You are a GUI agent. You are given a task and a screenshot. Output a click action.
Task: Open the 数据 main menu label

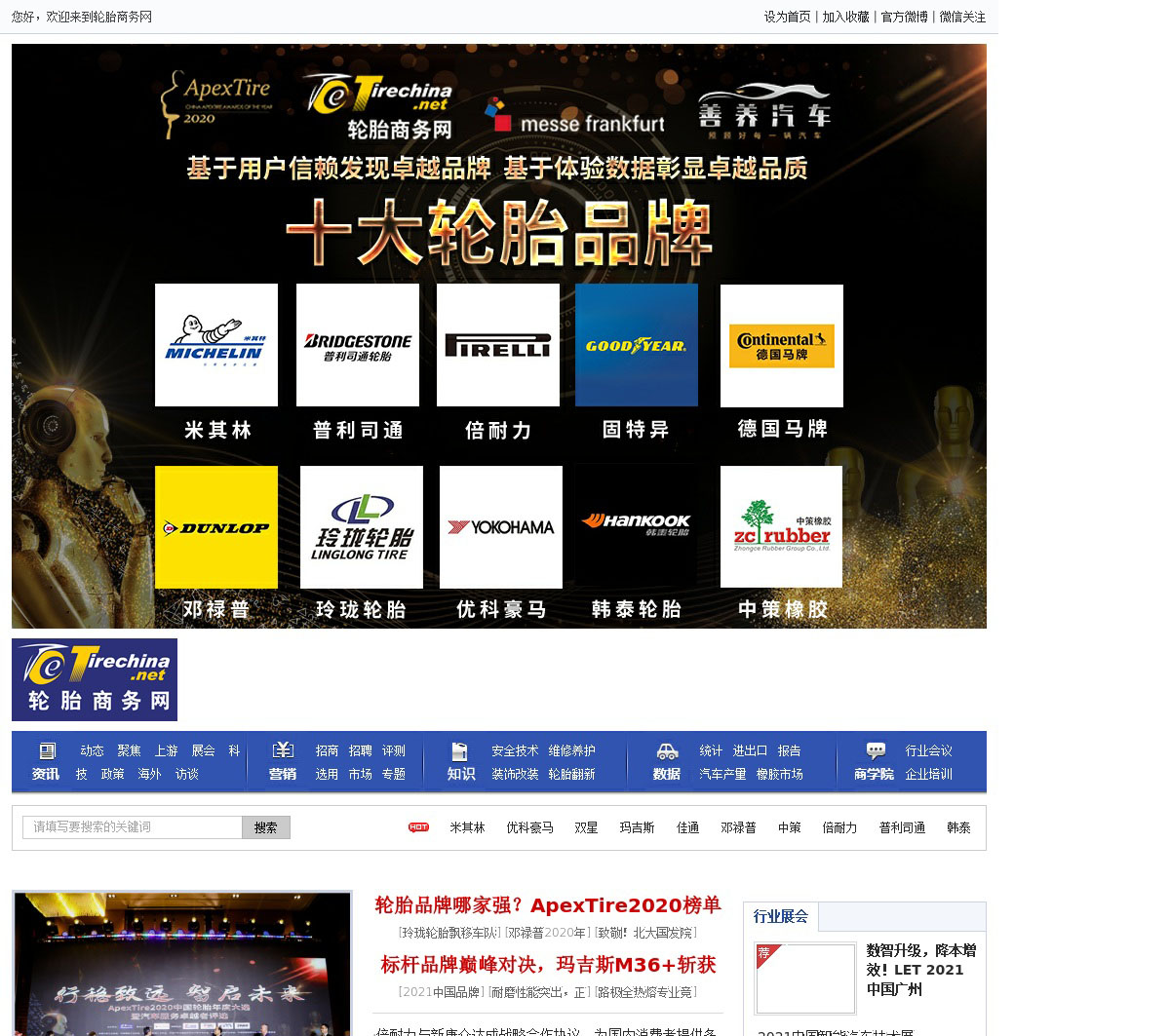(667, 774)
